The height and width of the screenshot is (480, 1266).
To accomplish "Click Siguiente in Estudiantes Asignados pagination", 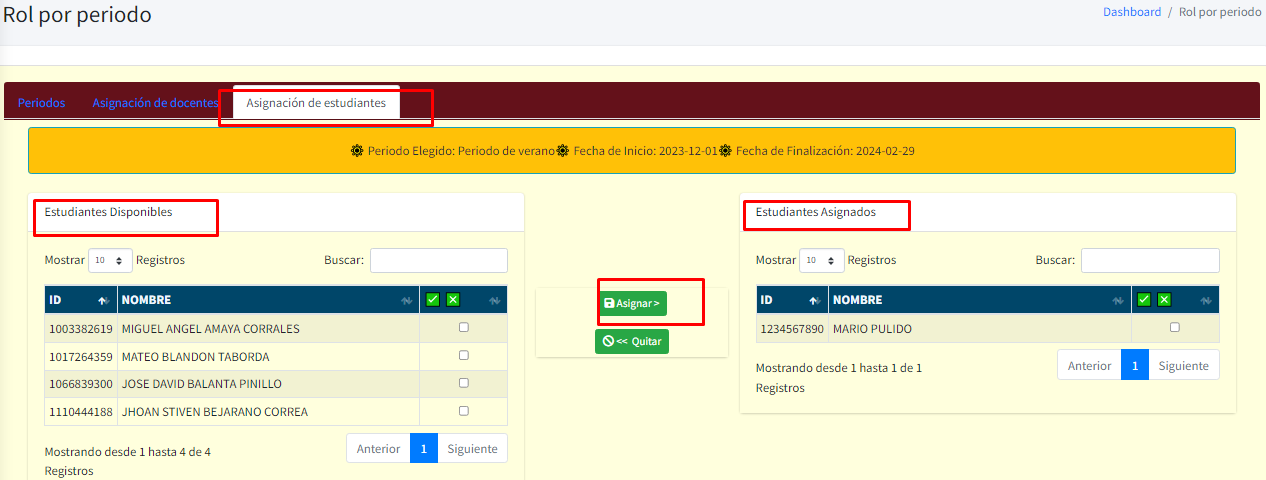I will pyautogui.click(x=1184, y=365).
